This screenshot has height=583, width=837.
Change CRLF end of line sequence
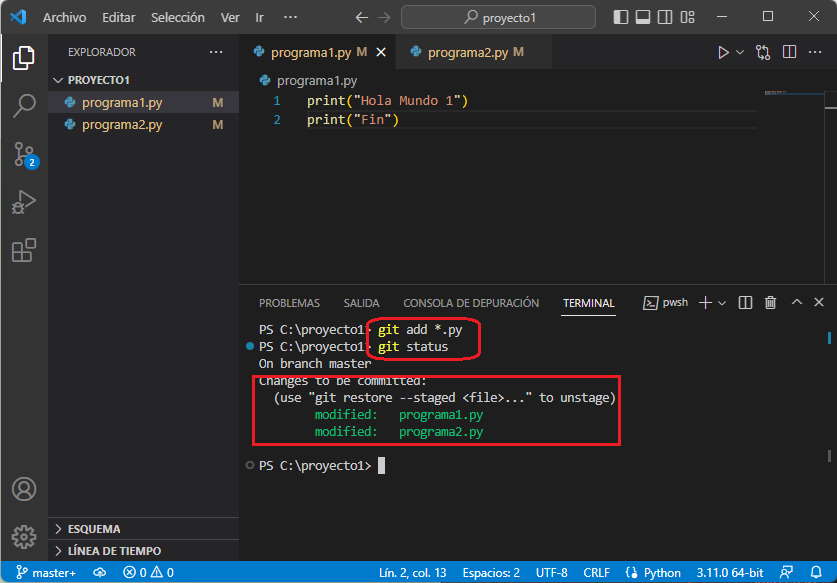click(x=596, y=572)
